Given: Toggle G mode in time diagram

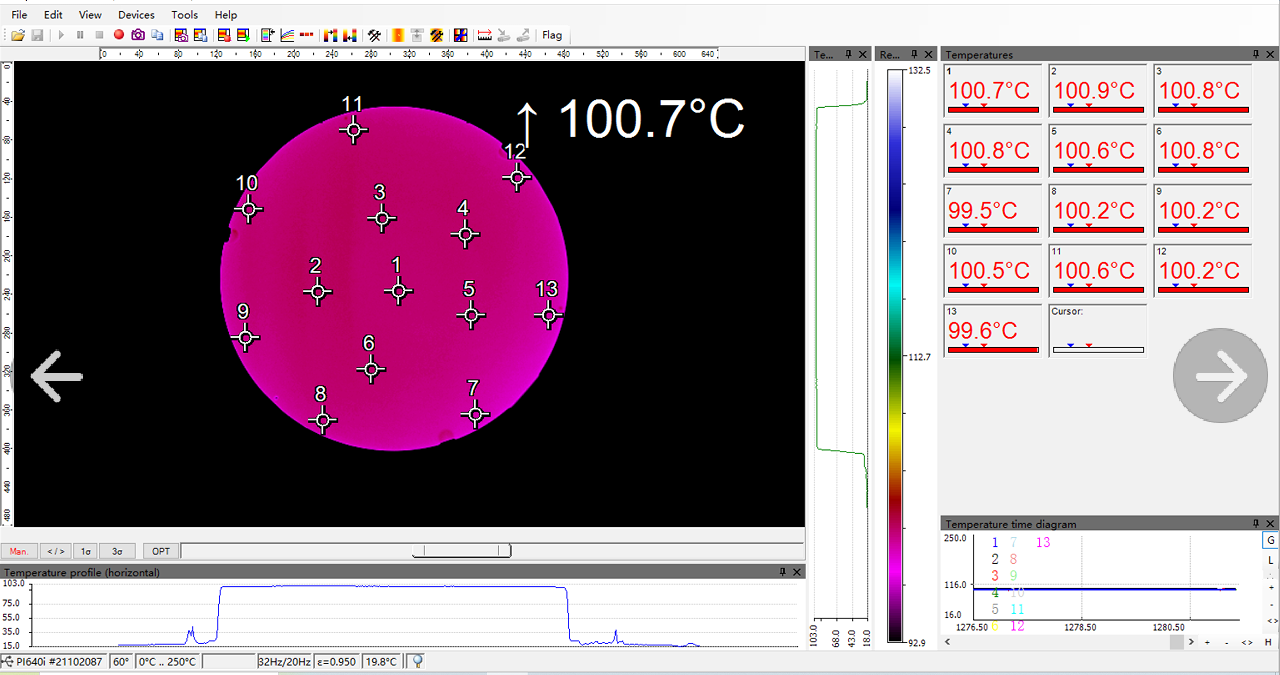Looking at the screenshot, I should pyautogui.click(x=1270, y=540).
